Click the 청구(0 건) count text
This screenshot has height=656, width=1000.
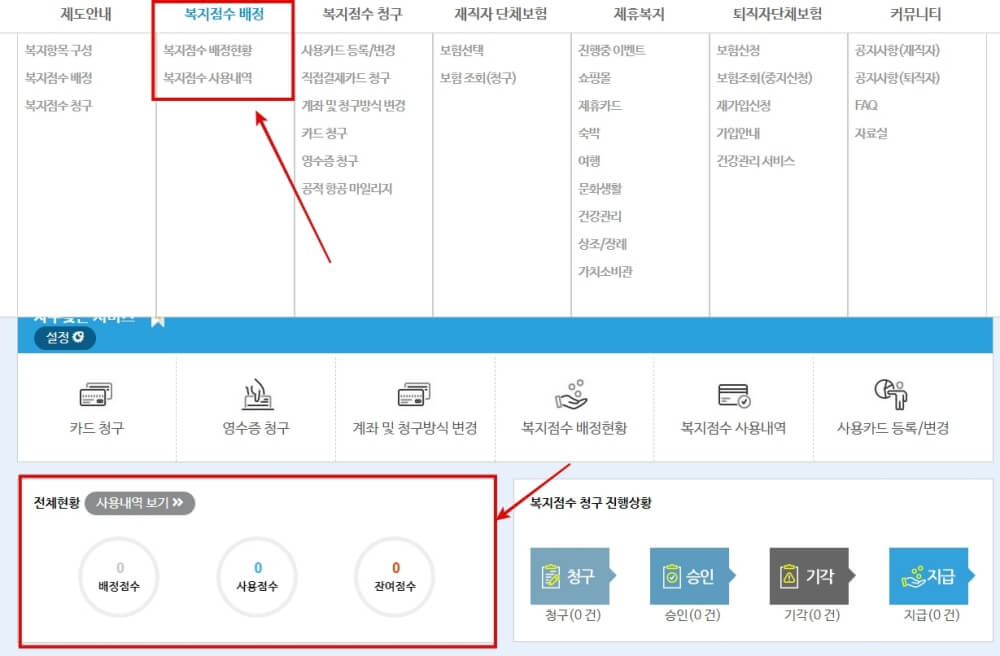tap(573, 615)
